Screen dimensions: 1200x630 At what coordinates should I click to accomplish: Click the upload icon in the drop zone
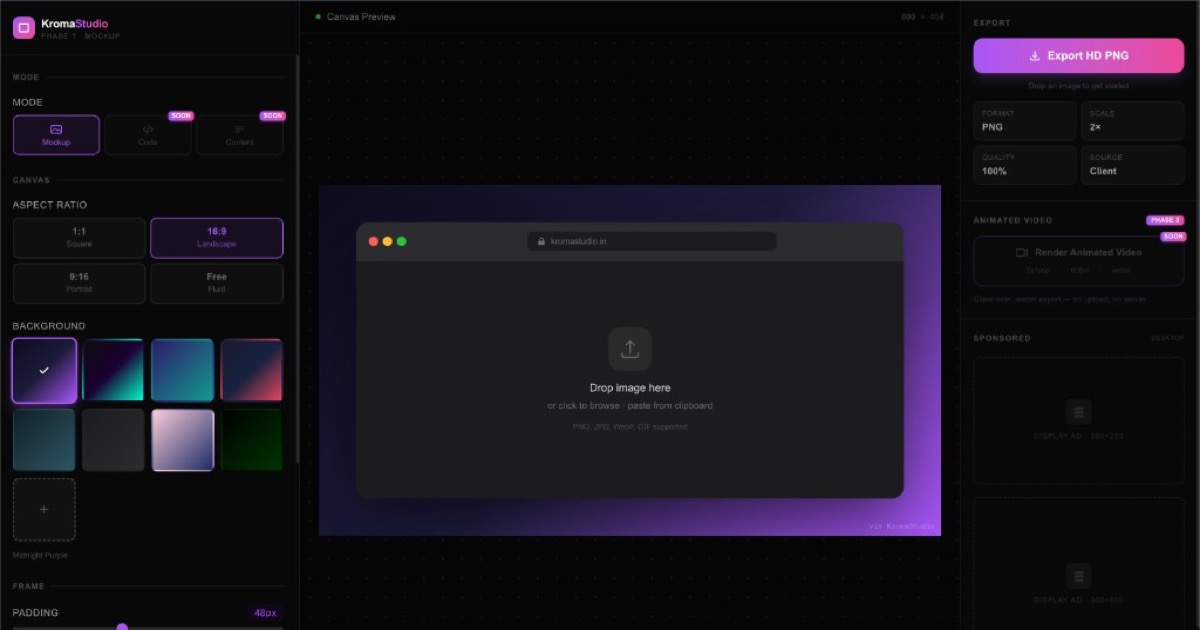pyautogui.click(x=630, y=349)
